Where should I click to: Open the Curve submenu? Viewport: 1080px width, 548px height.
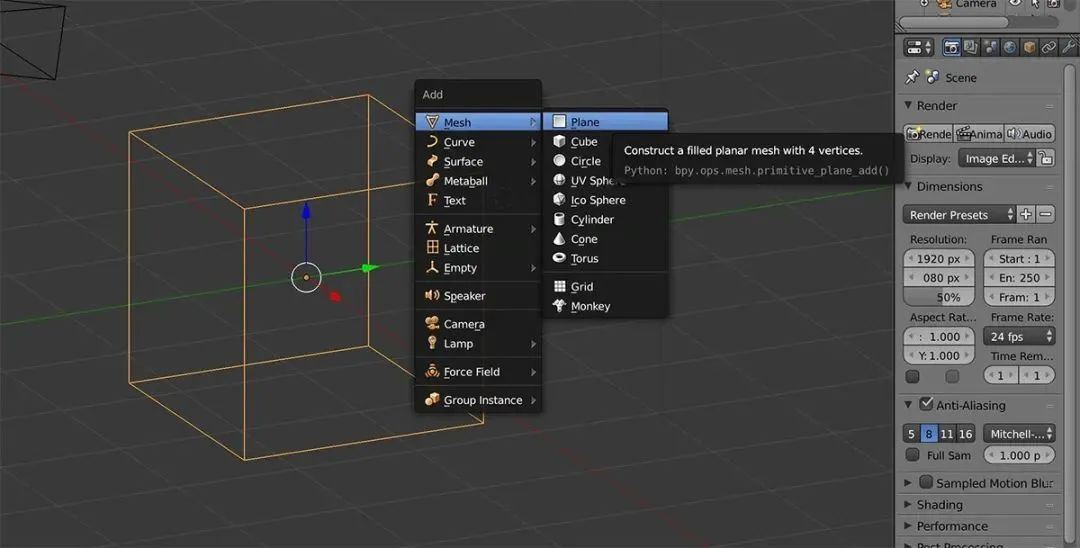(478, 142)
